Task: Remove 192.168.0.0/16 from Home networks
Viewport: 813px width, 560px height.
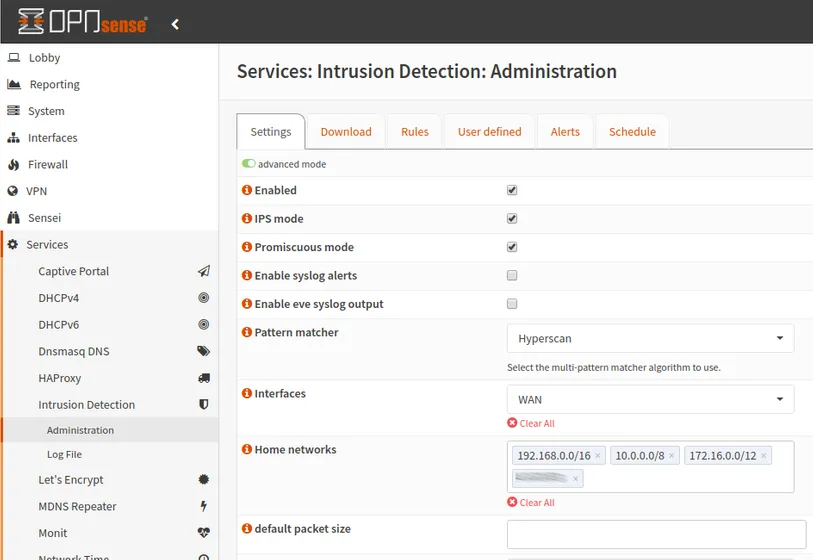Action: point(598,456)
